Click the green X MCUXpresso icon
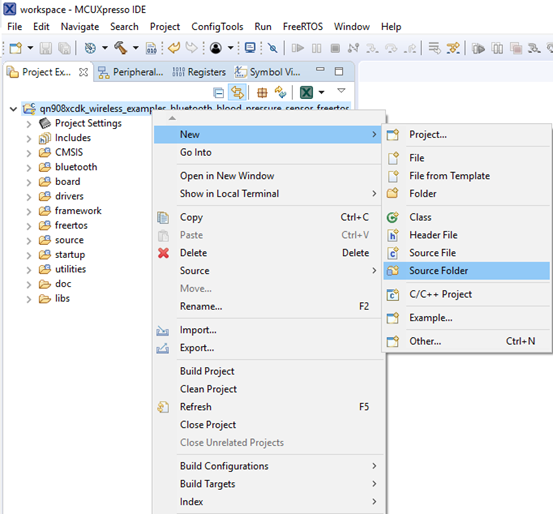This screenshot has height=514, width=553. (306, 92)
